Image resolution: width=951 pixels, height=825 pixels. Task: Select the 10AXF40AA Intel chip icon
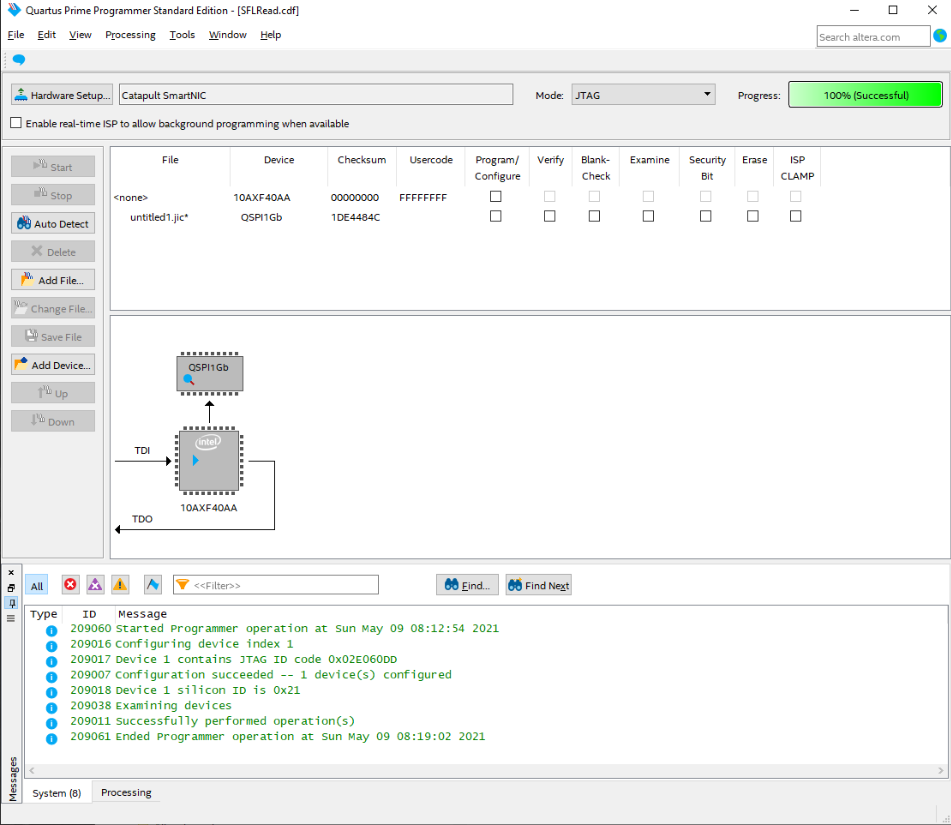click(x=208, y=460)
